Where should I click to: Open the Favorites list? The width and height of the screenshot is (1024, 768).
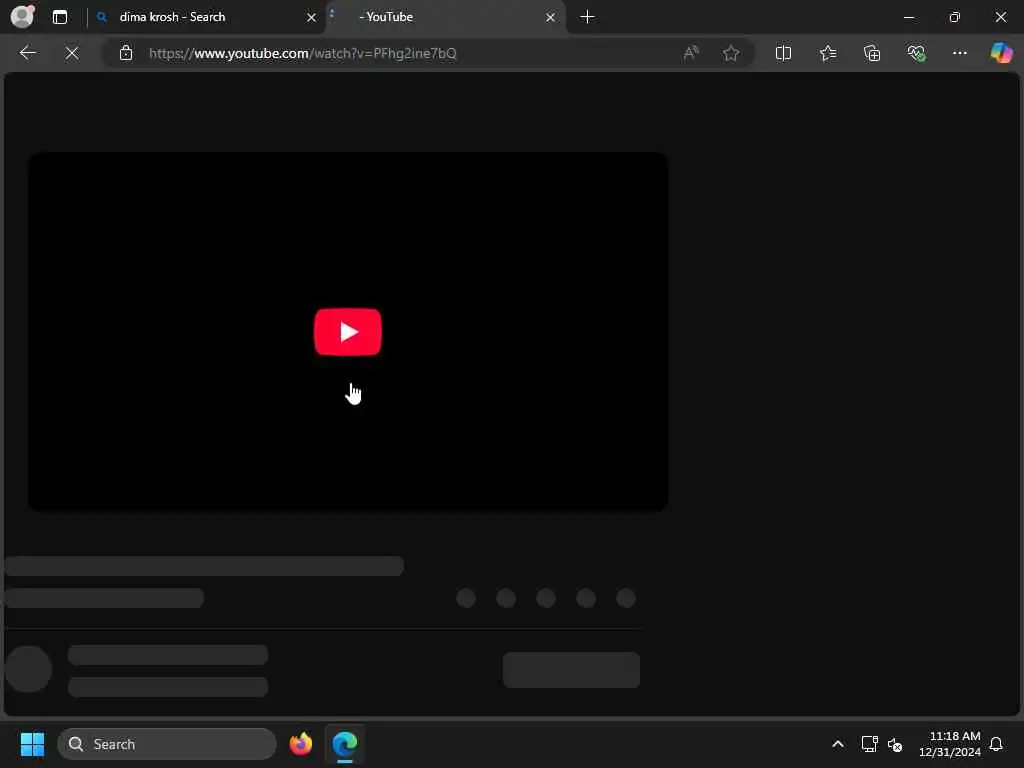827,53
